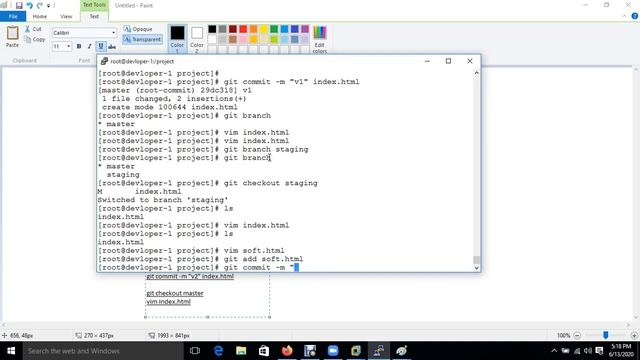Toggle Underline formatting
The width and height of the screenshot is (640, 360).
100,46
